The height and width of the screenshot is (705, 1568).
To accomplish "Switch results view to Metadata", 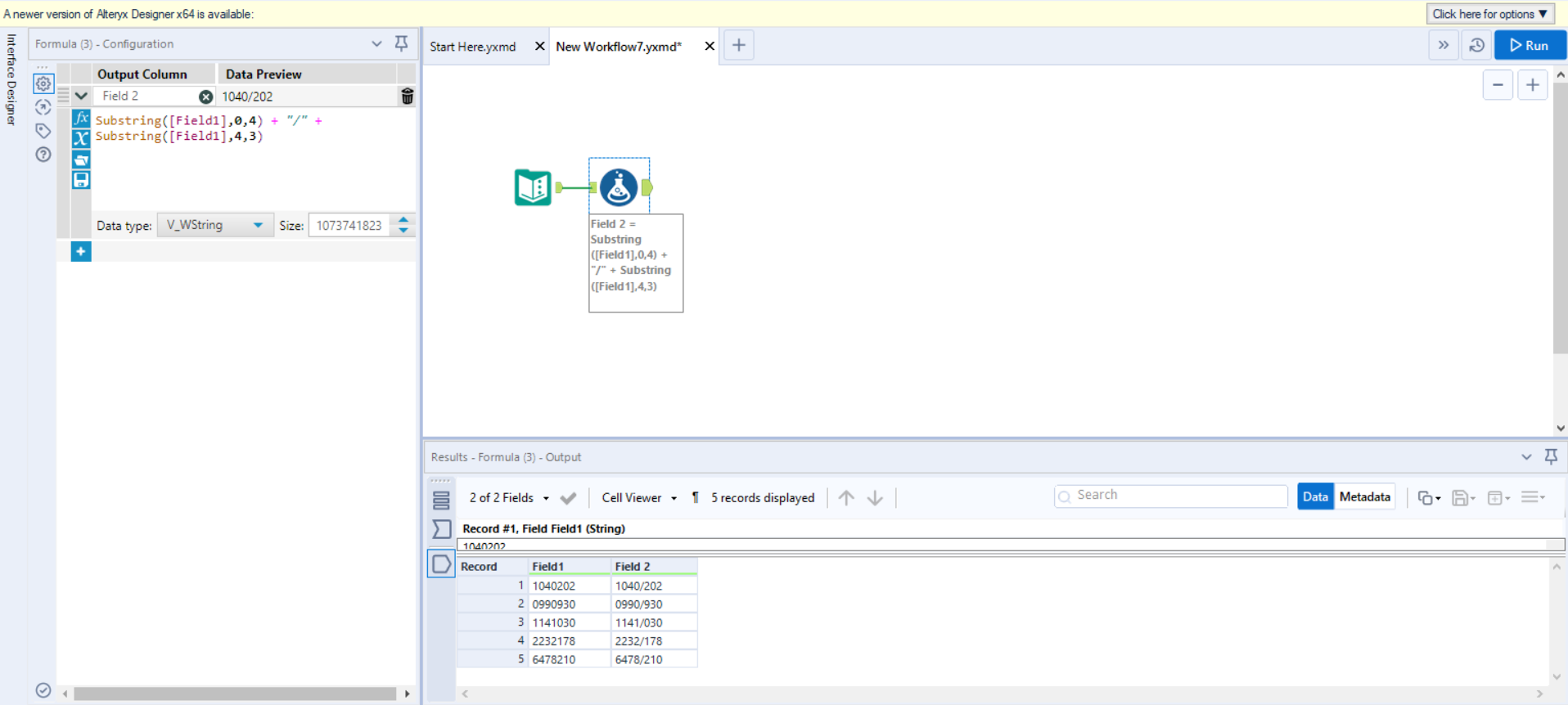I will tap(1364, 496).
